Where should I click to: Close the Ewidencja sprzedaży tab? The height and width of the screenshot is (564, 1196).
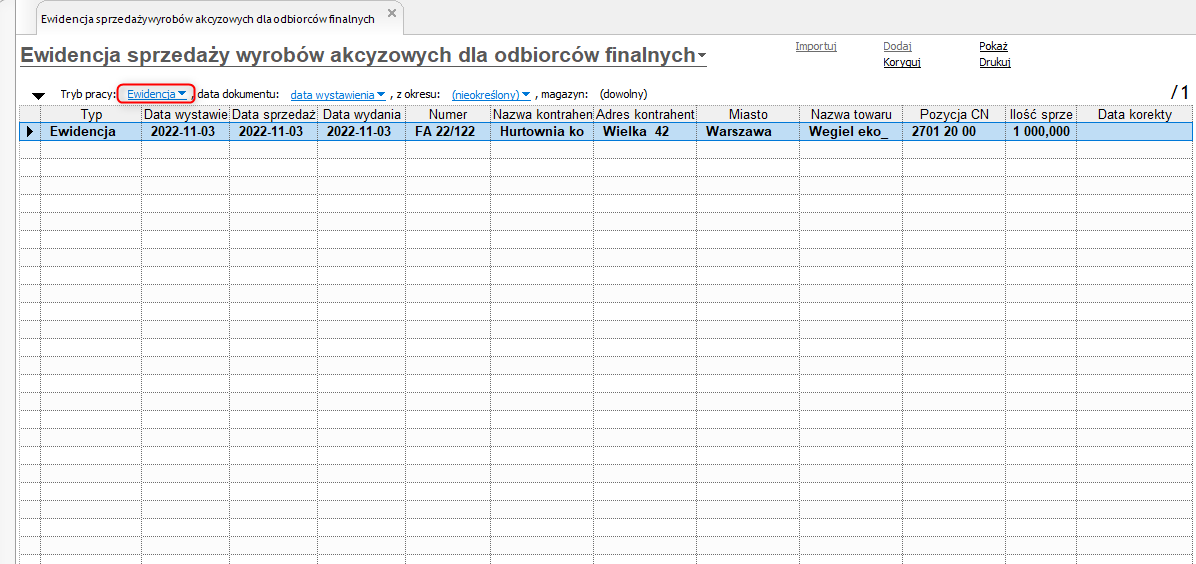point(392,14)
